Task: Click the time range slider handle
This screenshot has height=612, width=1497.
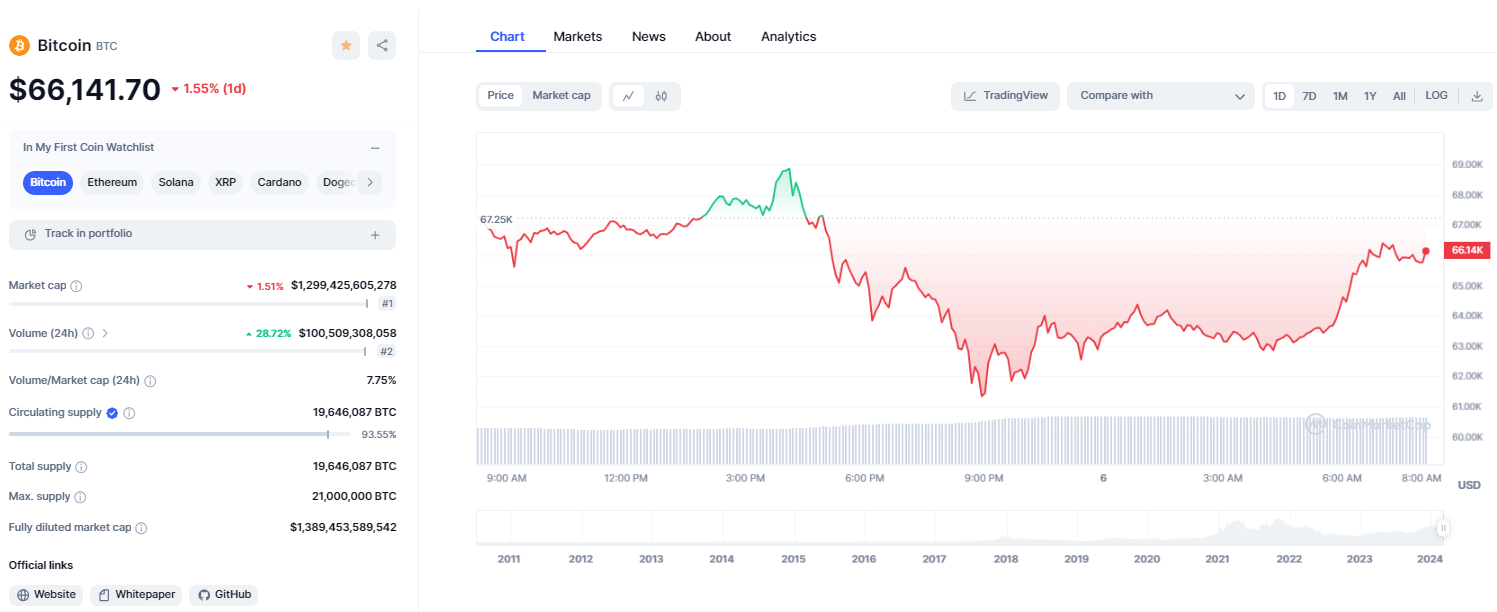Action: [x=1443, y=528]
